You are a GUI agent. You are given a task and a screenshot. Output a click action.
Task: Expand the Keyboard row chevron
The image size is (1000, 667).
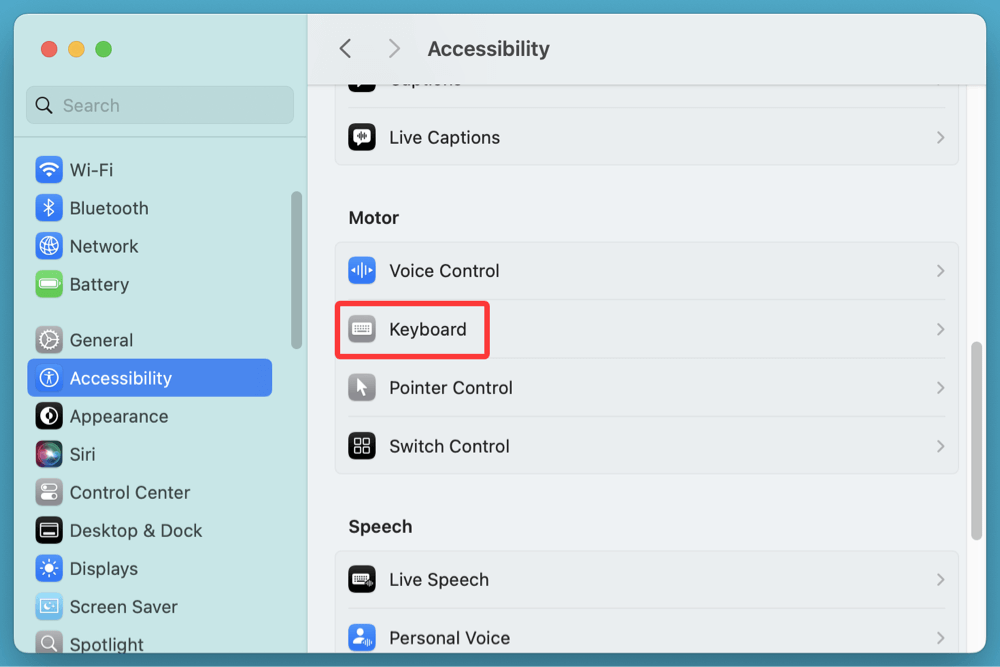pyautogui.click(x=939, y=329)
